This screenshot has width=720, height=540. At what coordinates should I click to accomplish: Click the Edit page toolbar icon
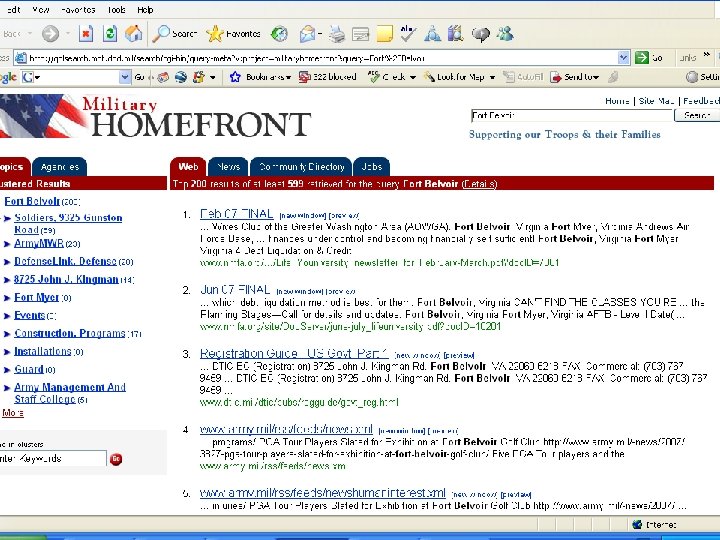pos(360,34)
